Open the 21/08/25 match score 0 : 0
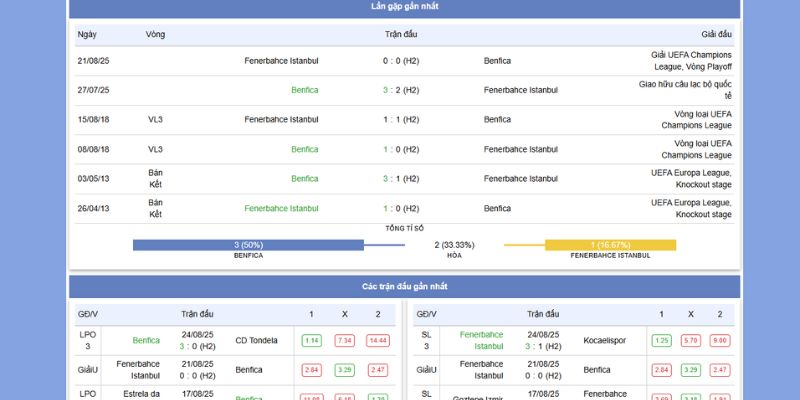This screenshot has height=400, width=800. click(x=400, y=61)
